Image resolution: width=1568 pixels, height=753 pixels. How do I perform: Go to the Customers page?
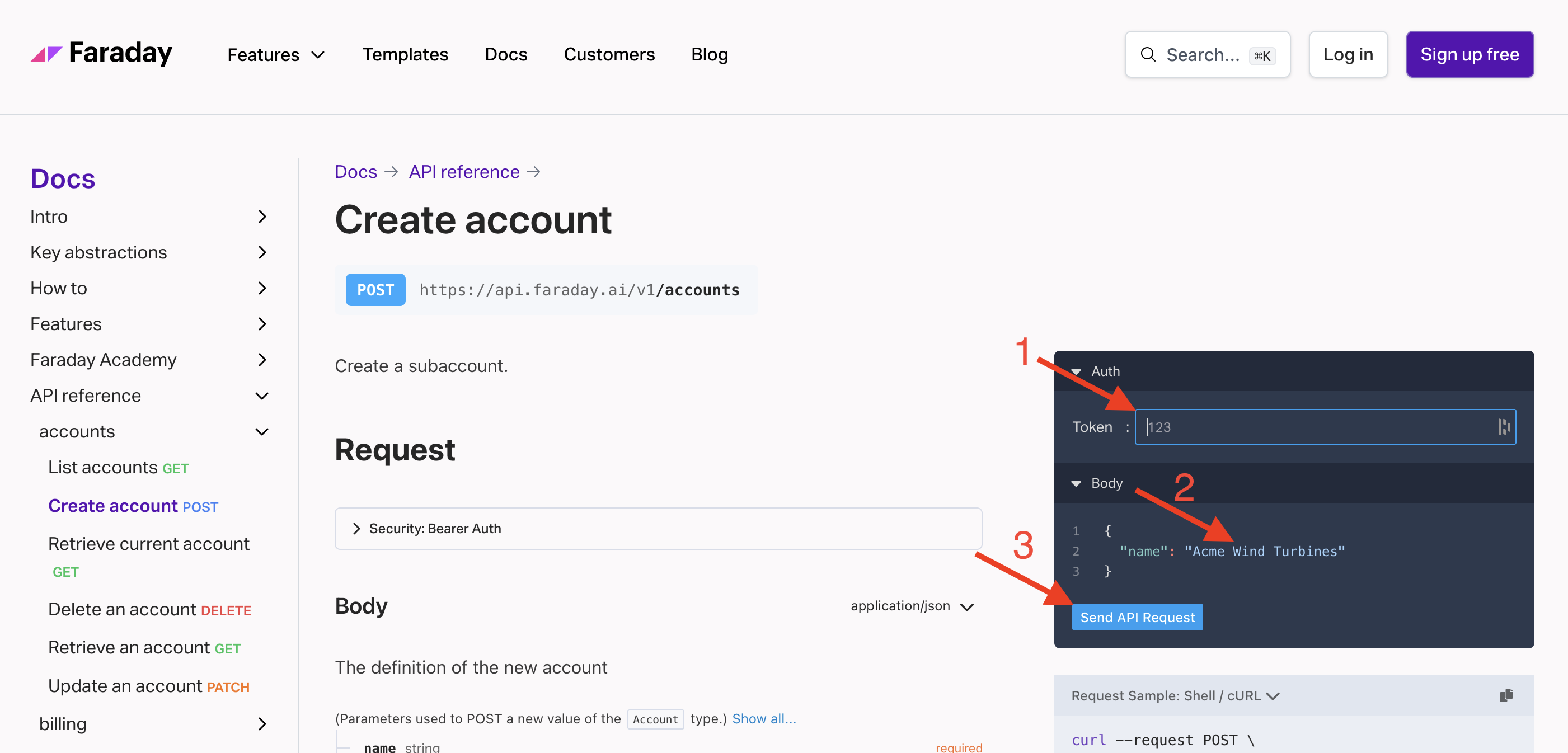pos(609,55)
